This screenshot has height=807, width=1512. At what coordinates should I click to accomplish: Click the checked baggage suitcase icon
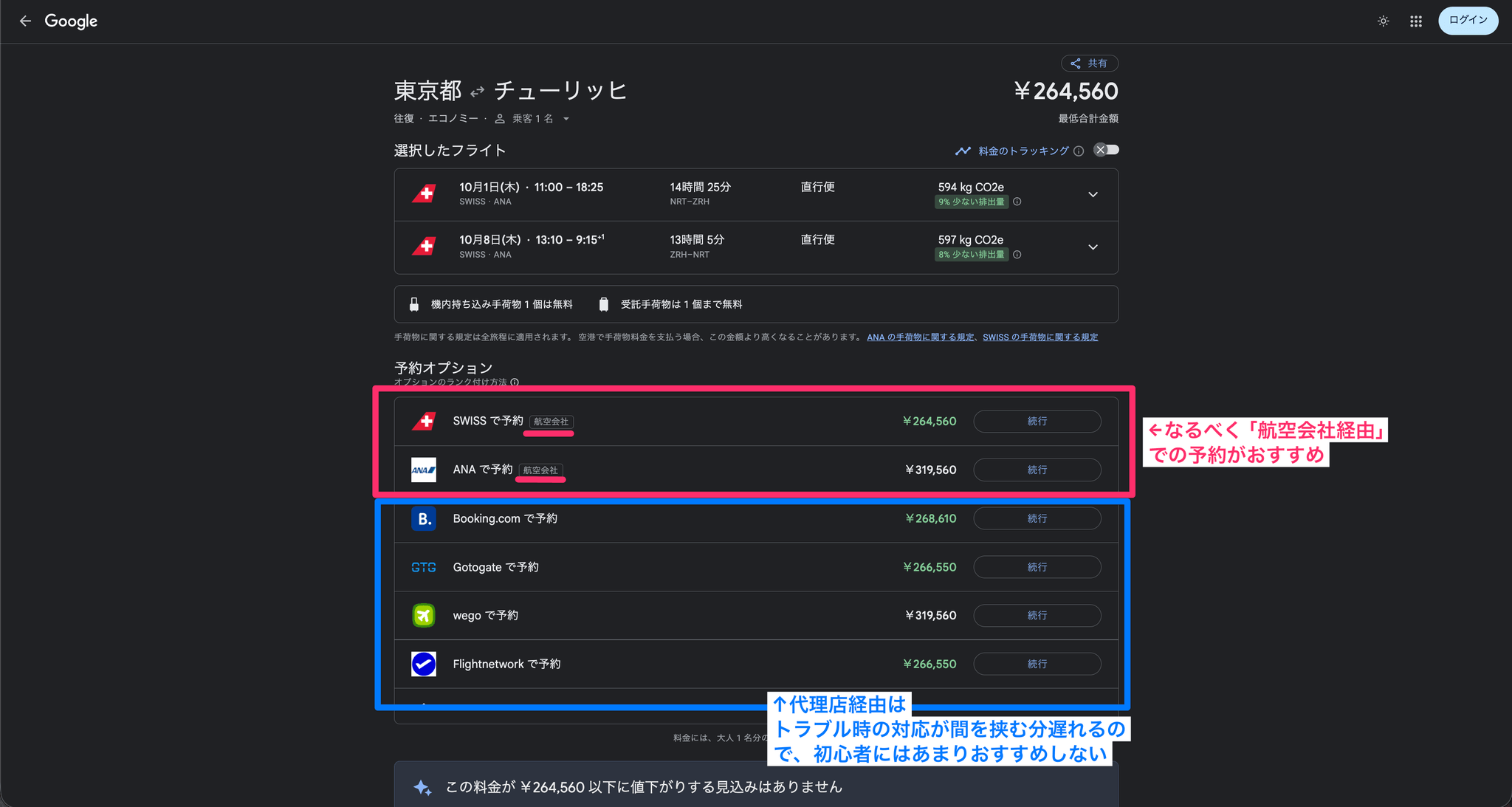click(604, 304)
